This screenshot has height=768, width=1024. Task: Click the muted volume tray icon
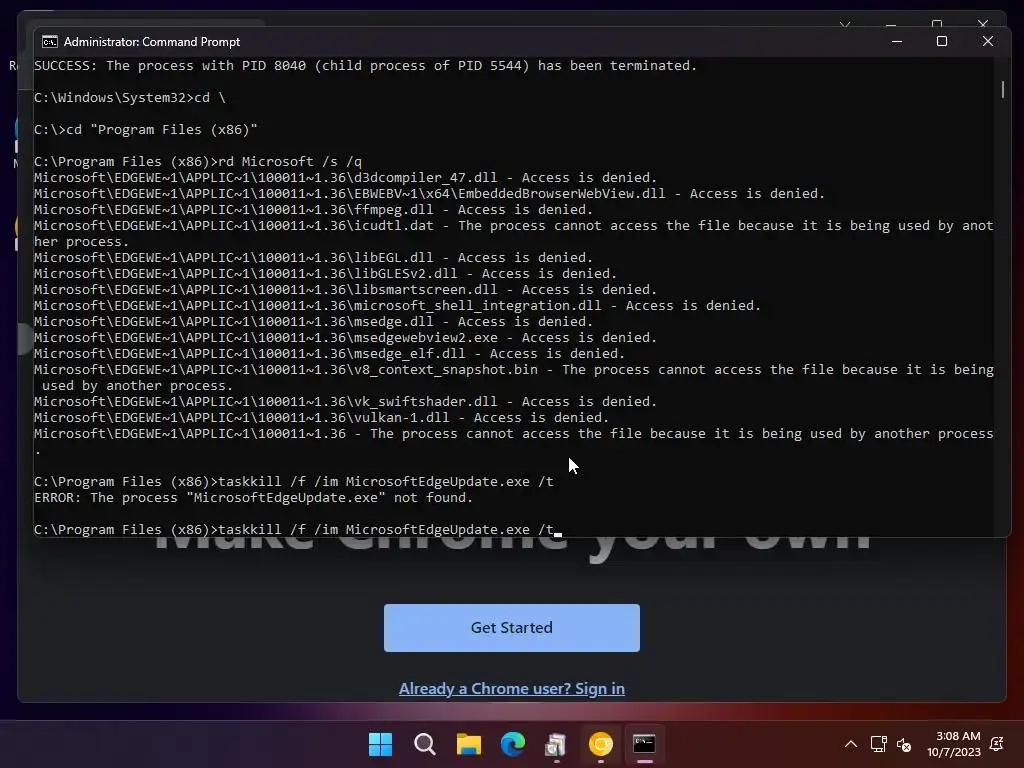(x=904, y=744)
